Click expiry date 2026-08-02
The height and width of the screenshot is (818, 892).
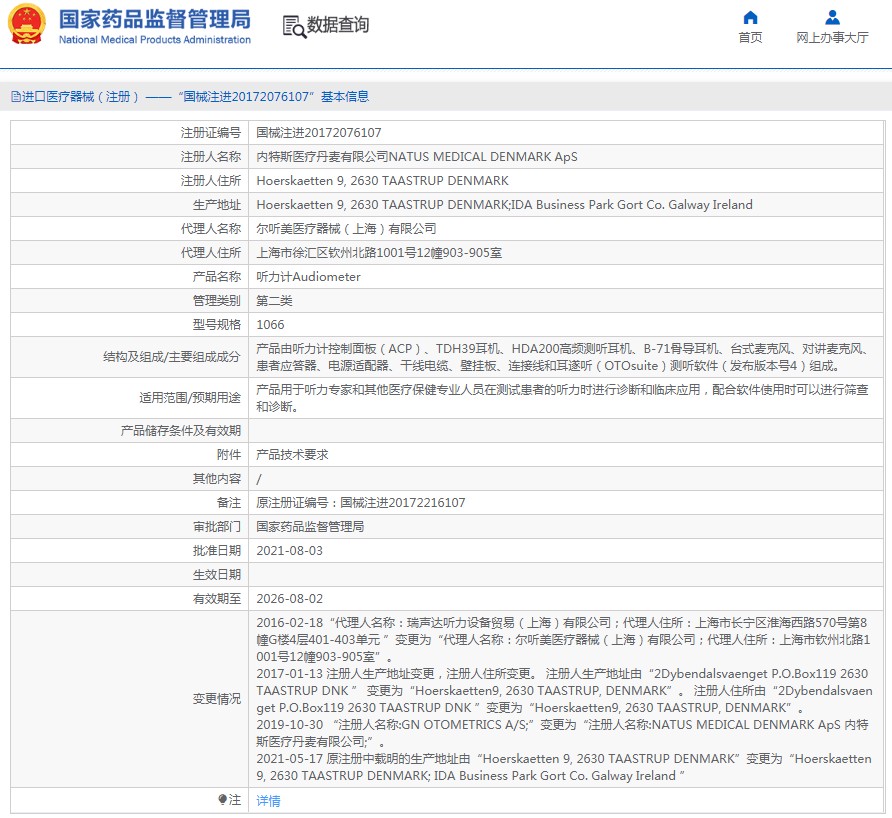[x=290, y=598]
